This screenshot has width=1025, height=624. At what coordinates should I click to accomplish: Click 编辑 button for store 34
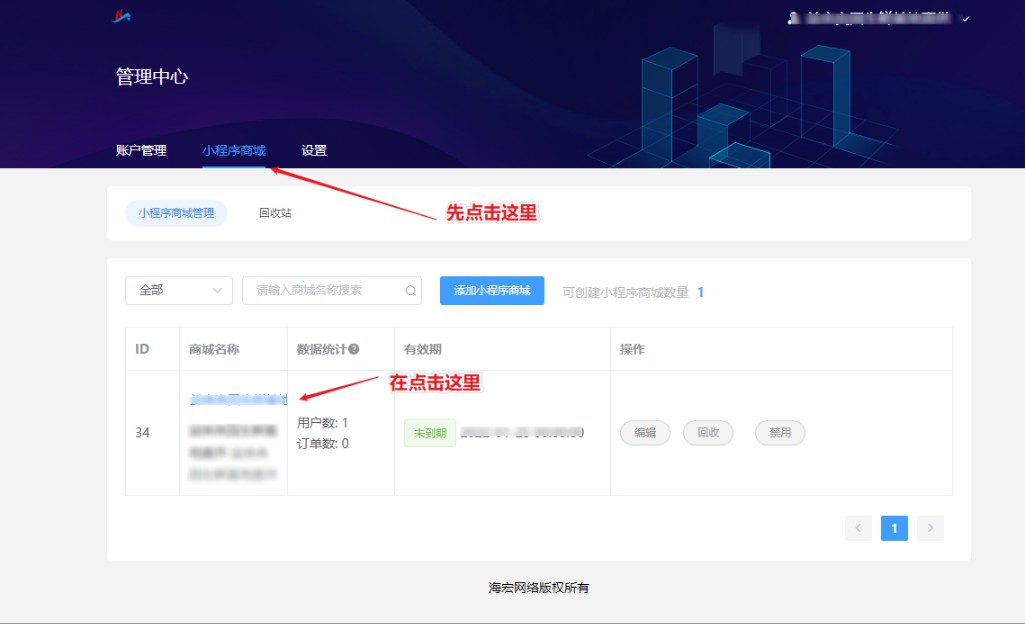tap(645, 433)
